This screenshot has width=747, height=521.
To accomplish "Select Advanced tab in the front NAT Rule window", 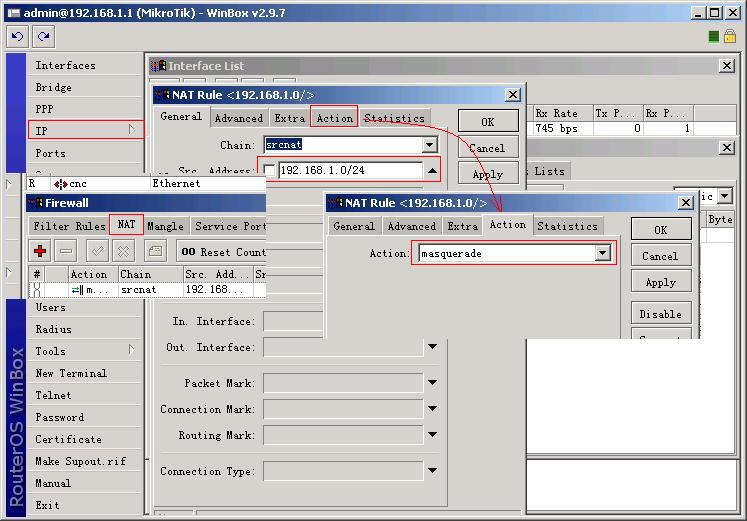I will [x=412, y=226].
